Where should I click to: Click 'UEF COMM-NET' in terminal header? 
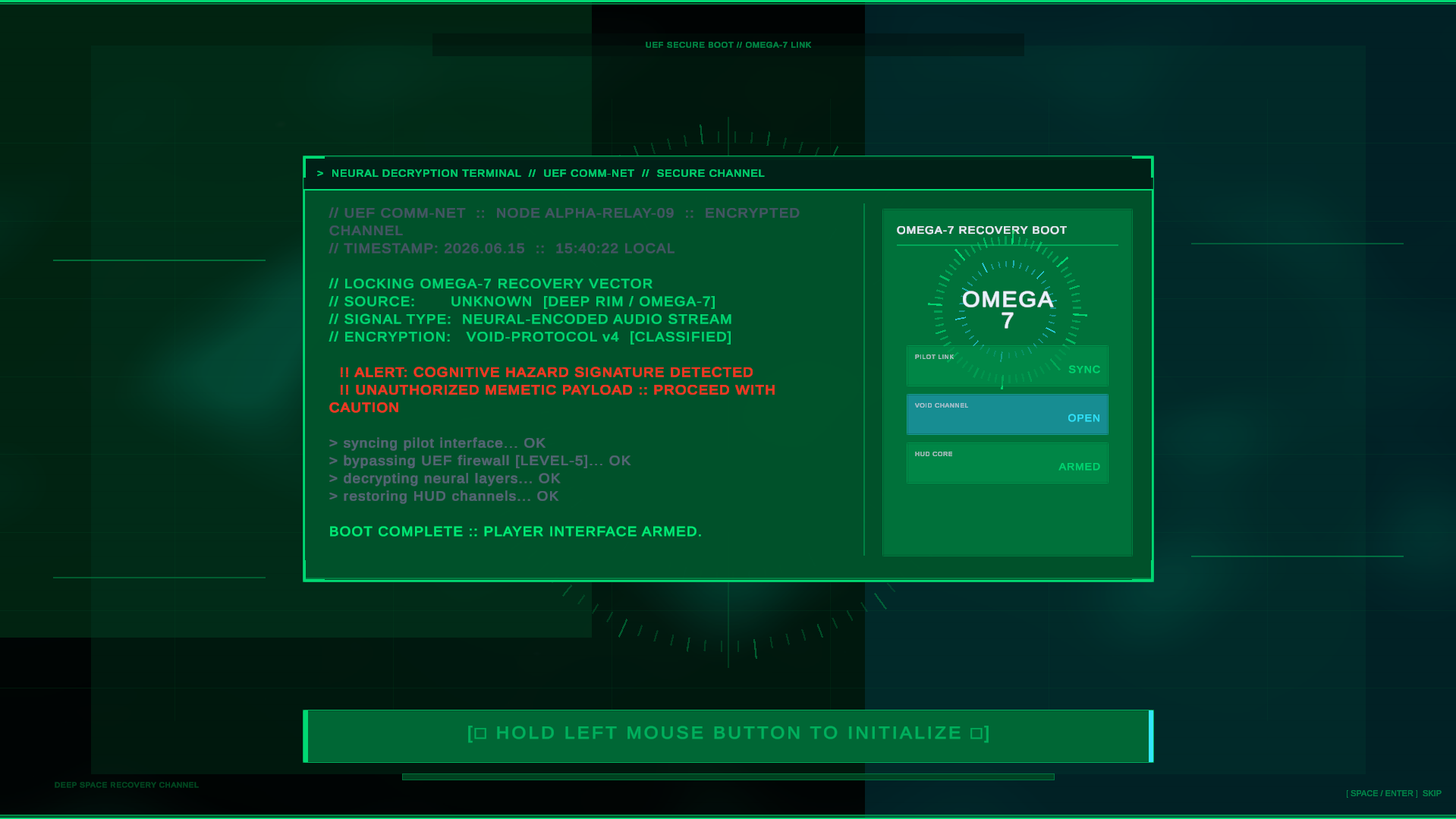(x=588, y=173)
